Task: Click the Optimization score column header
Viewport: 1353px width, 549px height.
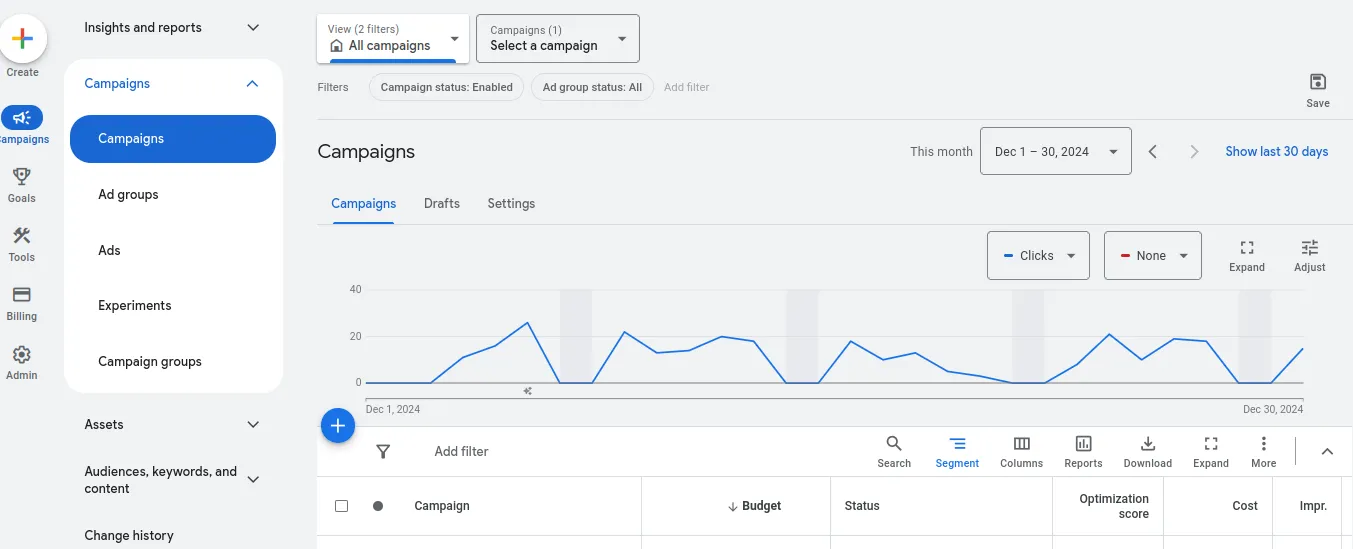Action: pos(1114,506)
